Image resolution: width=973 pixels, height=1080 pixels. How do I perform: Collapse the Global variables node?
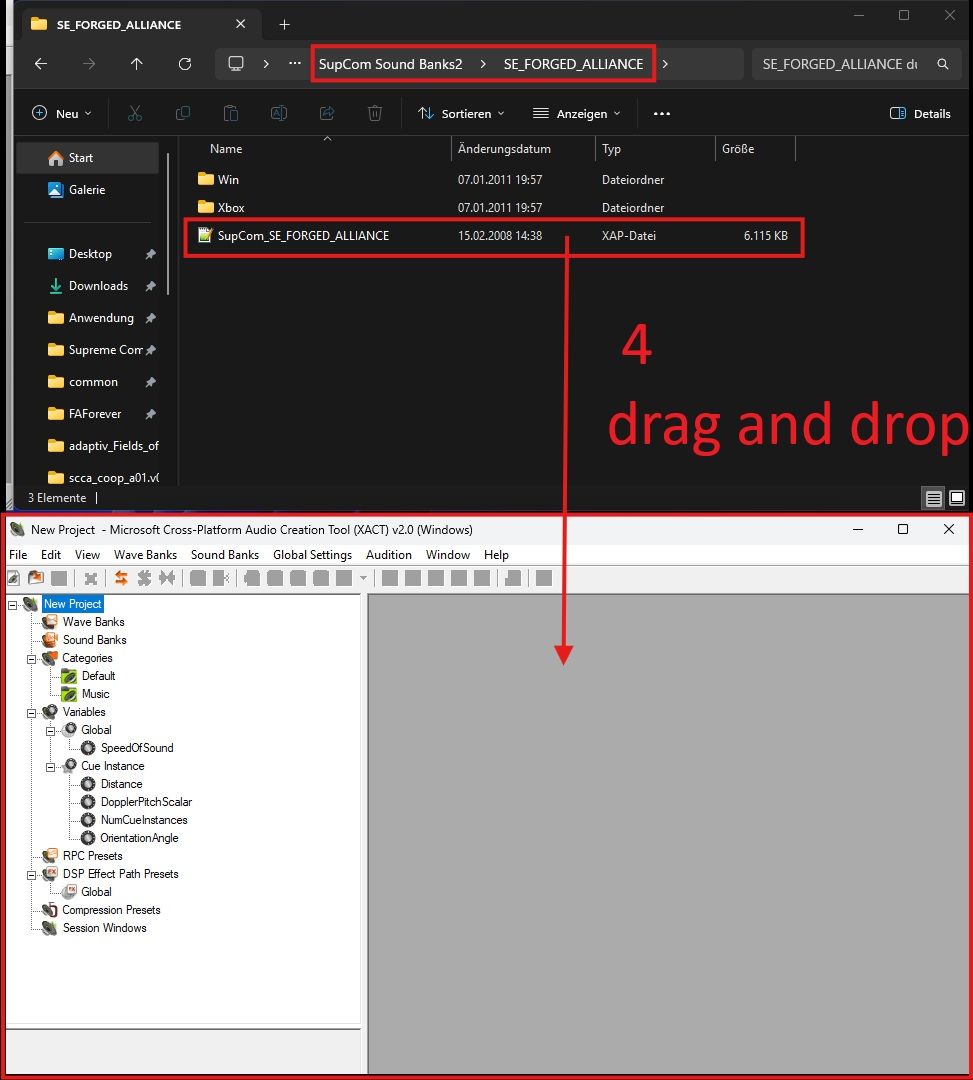[50, 731]
